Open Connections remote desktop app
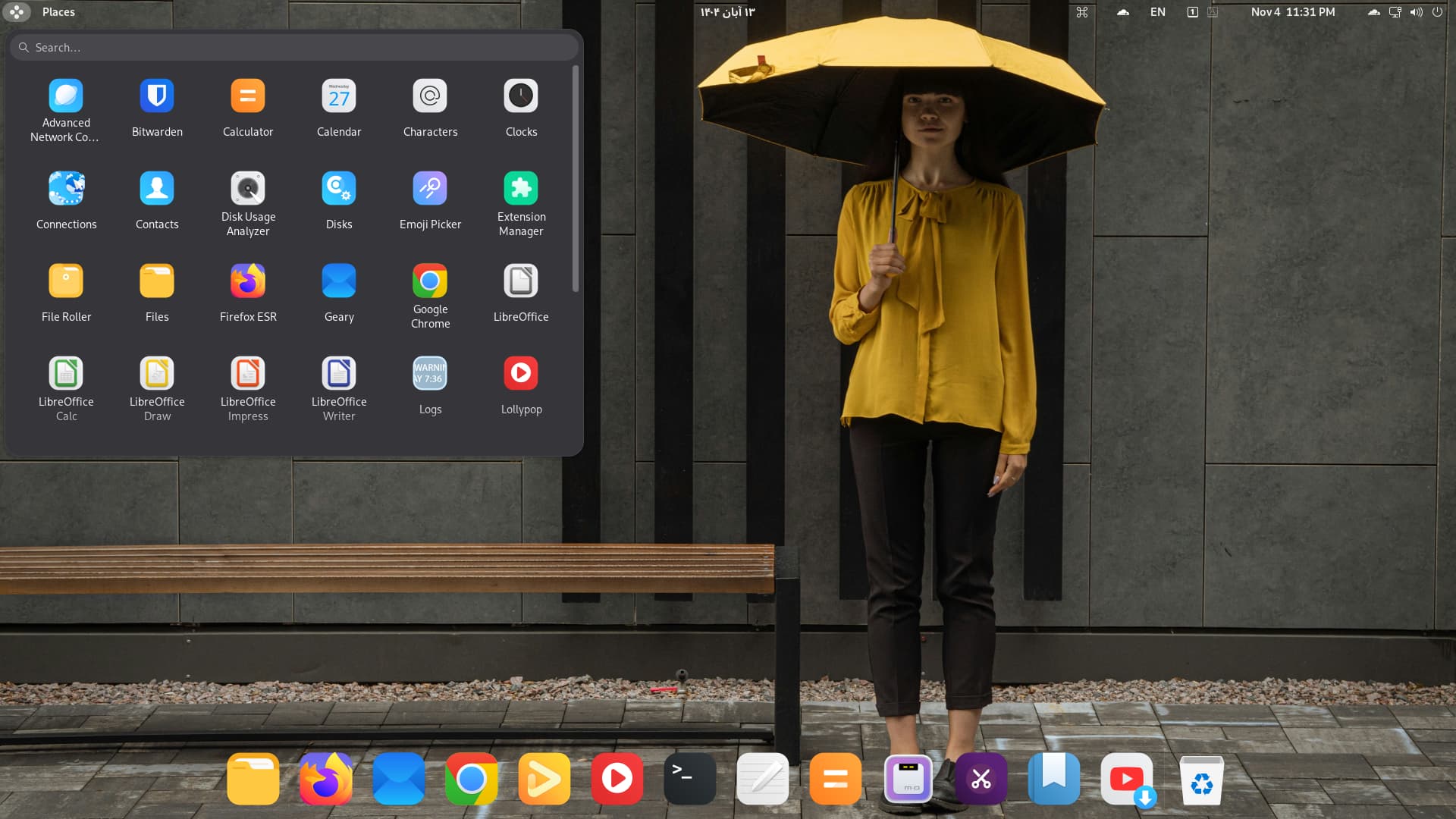Screen dimensions: 1456x819 point(66,189)
